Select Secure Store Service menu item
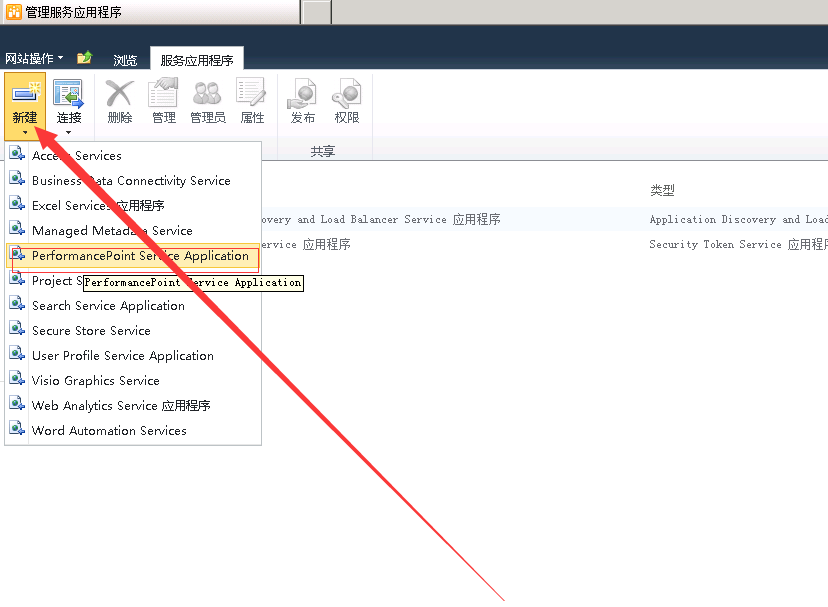Viewport: 828px width, 607px height. pos(133,331)
